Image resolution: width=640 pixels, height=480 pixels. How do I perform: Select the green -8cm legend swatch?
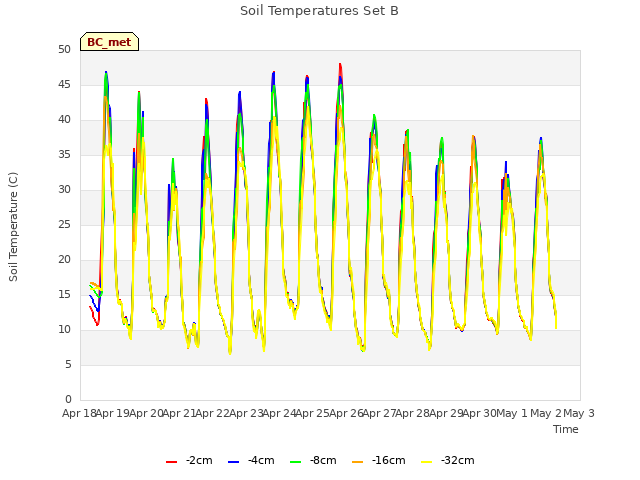(x=296, y=462)
